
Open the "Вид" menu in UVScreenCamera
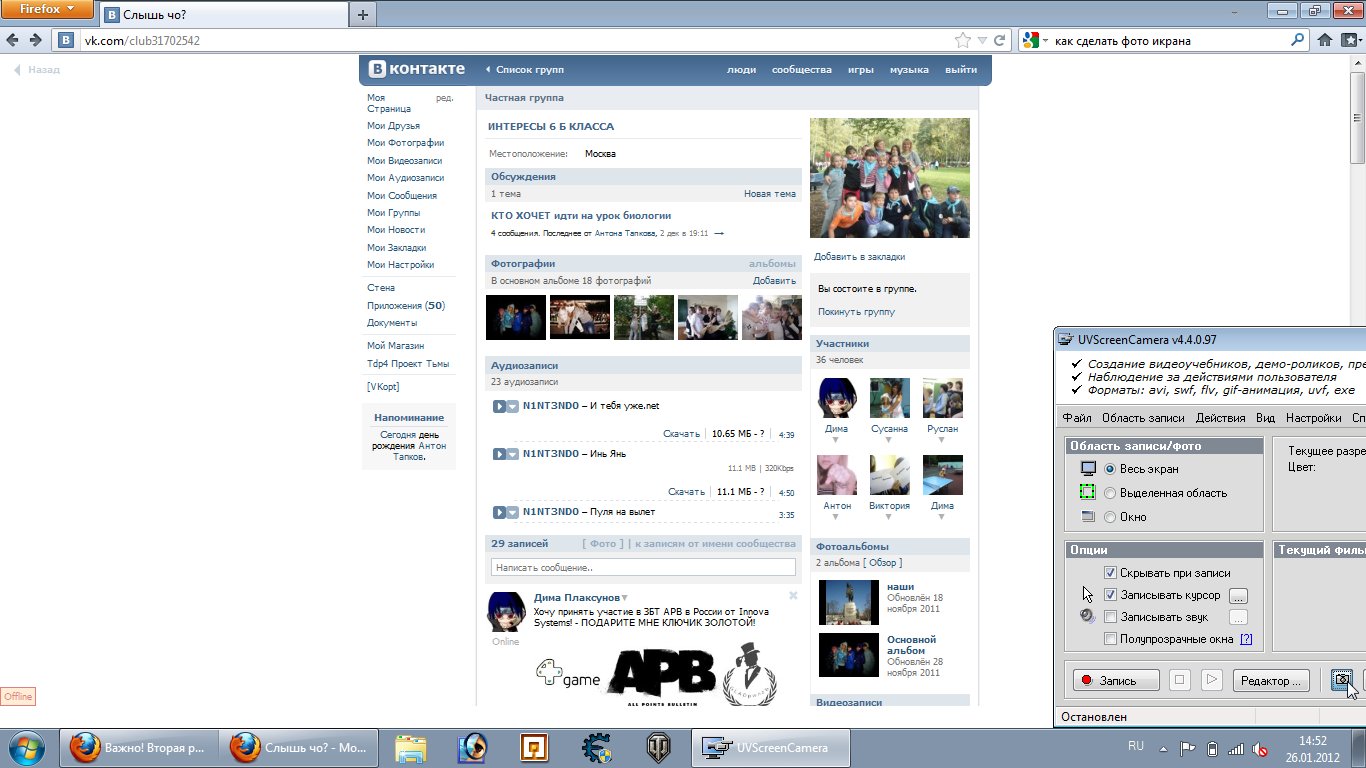pos(1265,418)
